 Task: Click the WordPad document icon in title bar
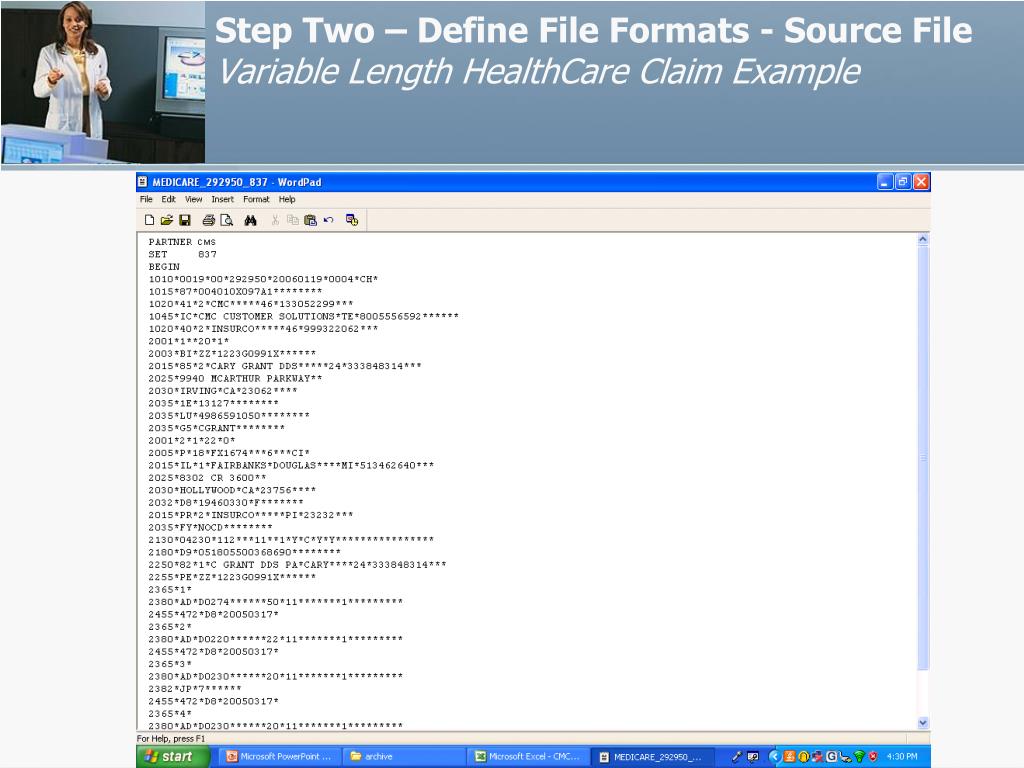coord(142,182)
